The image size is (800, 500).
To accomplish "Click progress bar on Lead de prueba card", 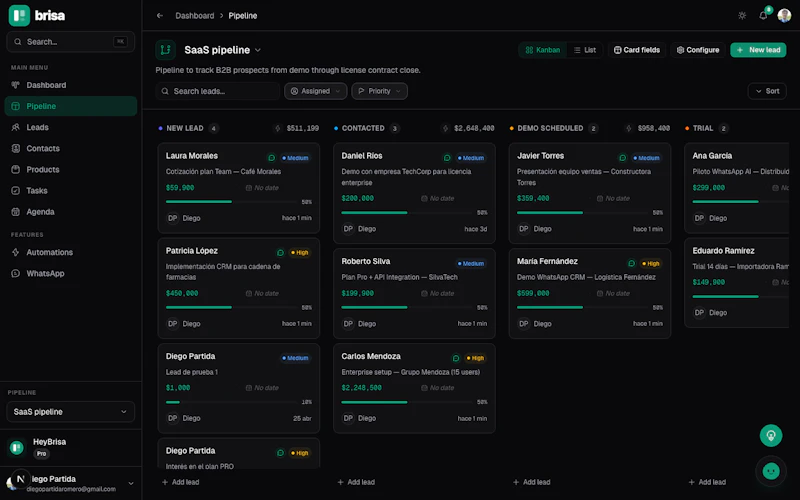I will click(x=232, y=402).
